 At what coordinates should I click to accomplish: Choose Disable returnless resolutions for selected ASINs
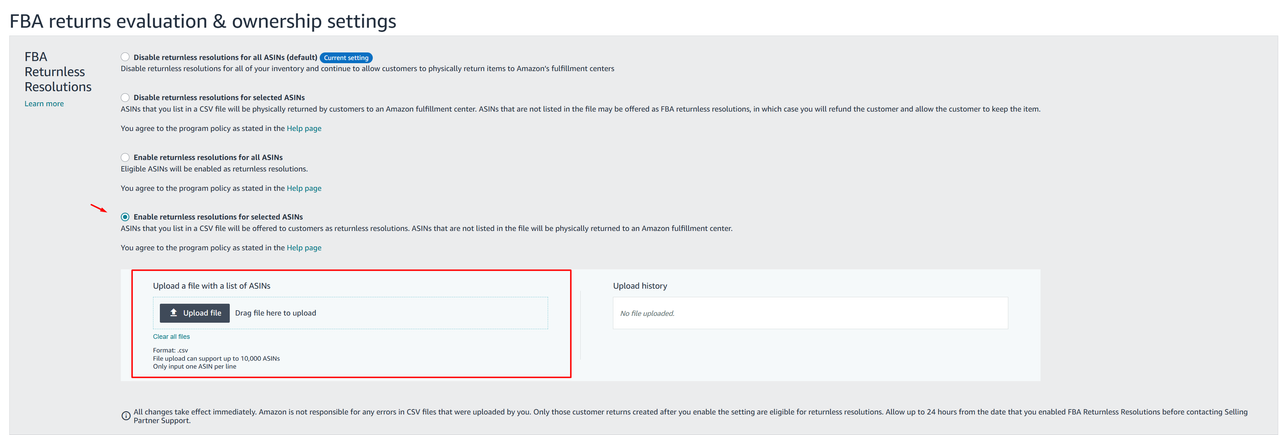pos(125,97)
